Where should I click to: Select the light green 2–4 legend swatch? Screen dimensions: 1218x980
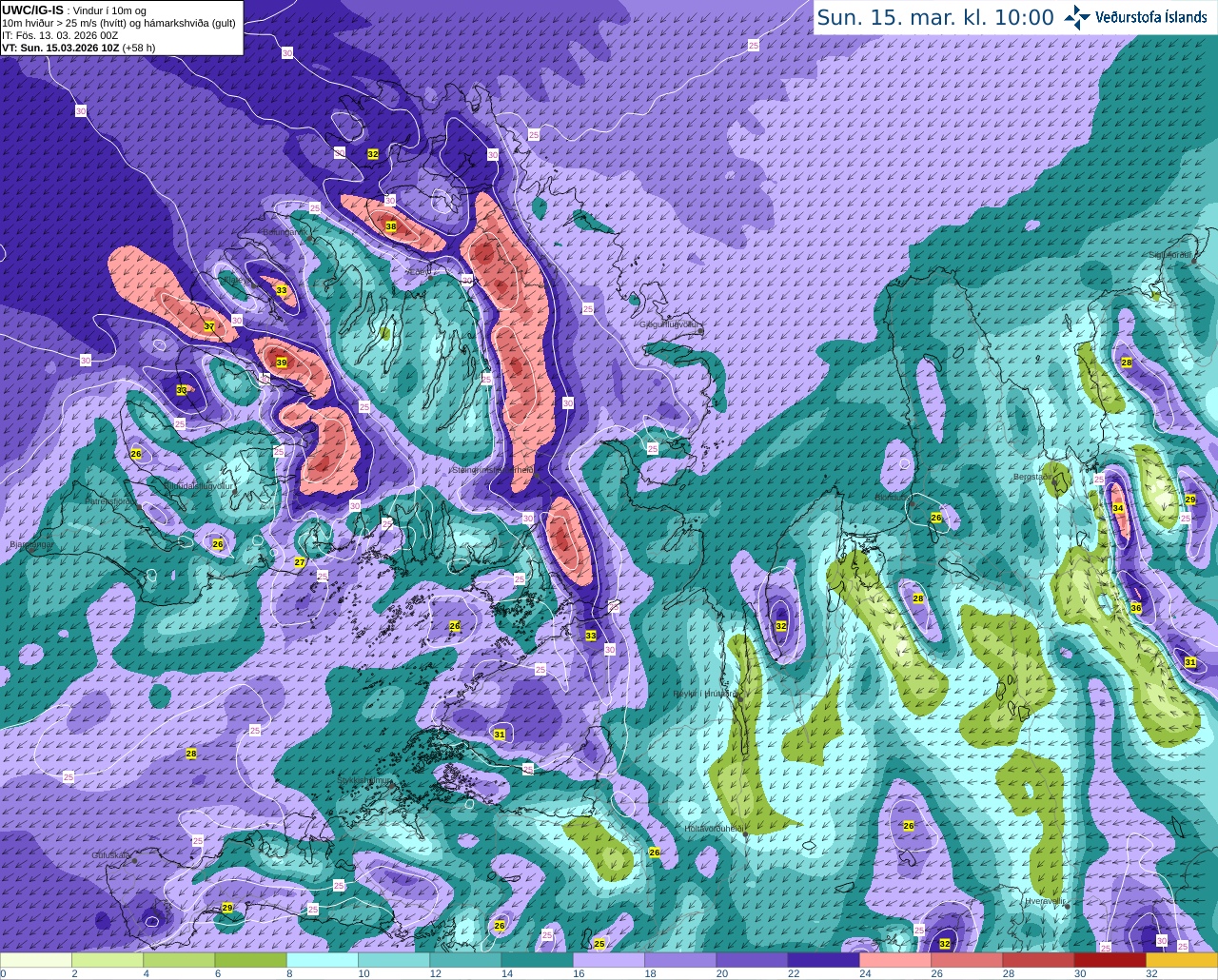[x=108, y=960]
